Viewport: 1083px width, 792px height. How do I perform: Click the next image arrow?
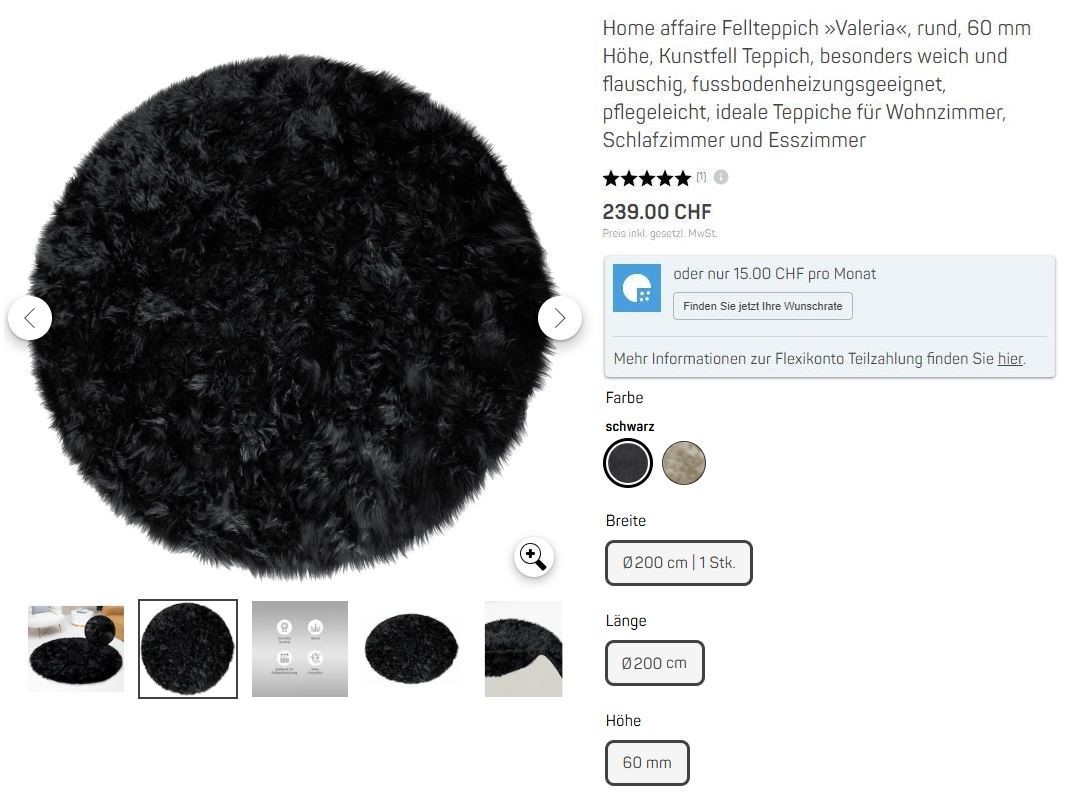(x=559, y=318)
